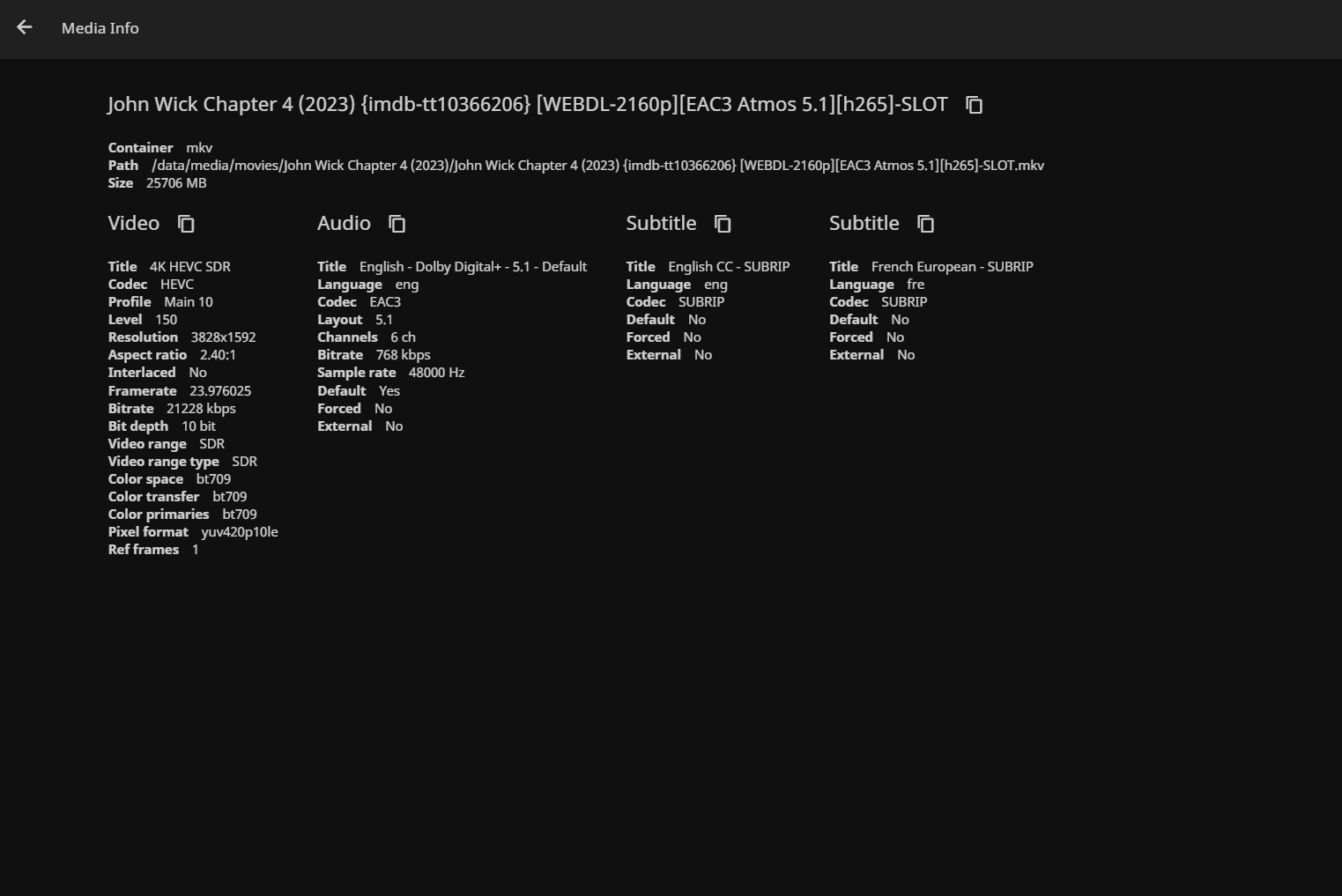Go back using the arrow icon

click(25, 28)
